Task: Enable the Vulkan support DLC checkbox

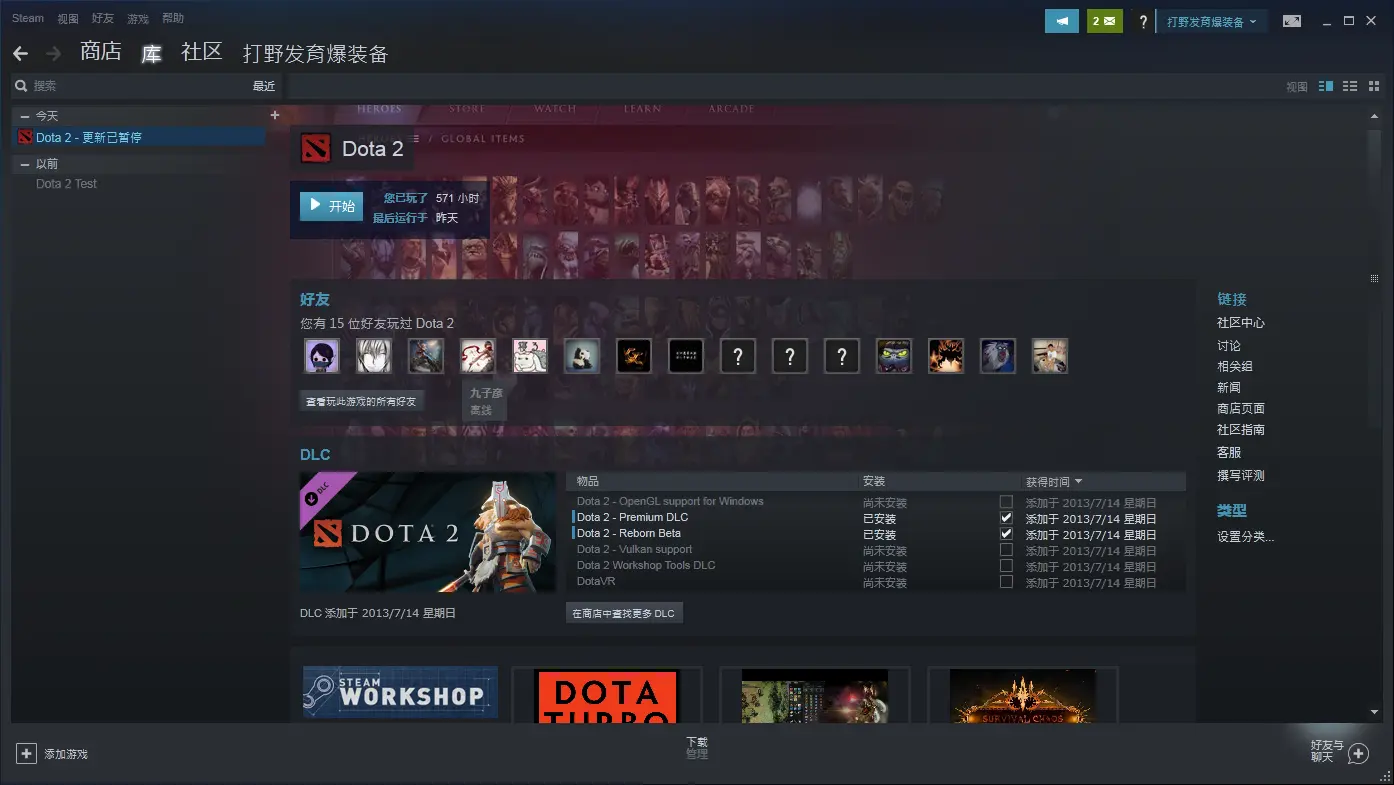Action: pyautogui.click(x=1006, y=550)
